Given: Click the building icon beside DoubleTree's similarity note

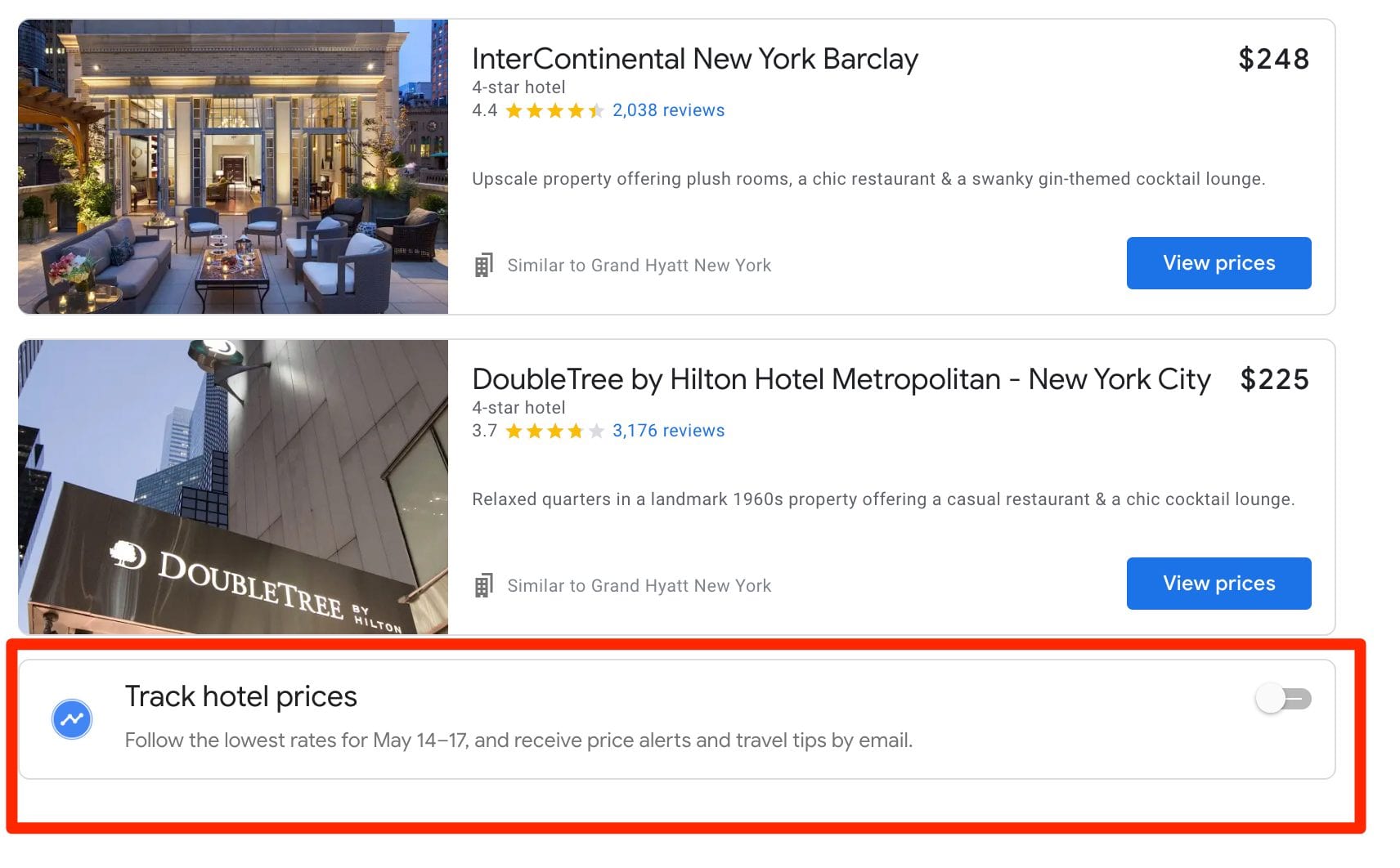Looking at the screenshot, I should (x=484, y=584).
